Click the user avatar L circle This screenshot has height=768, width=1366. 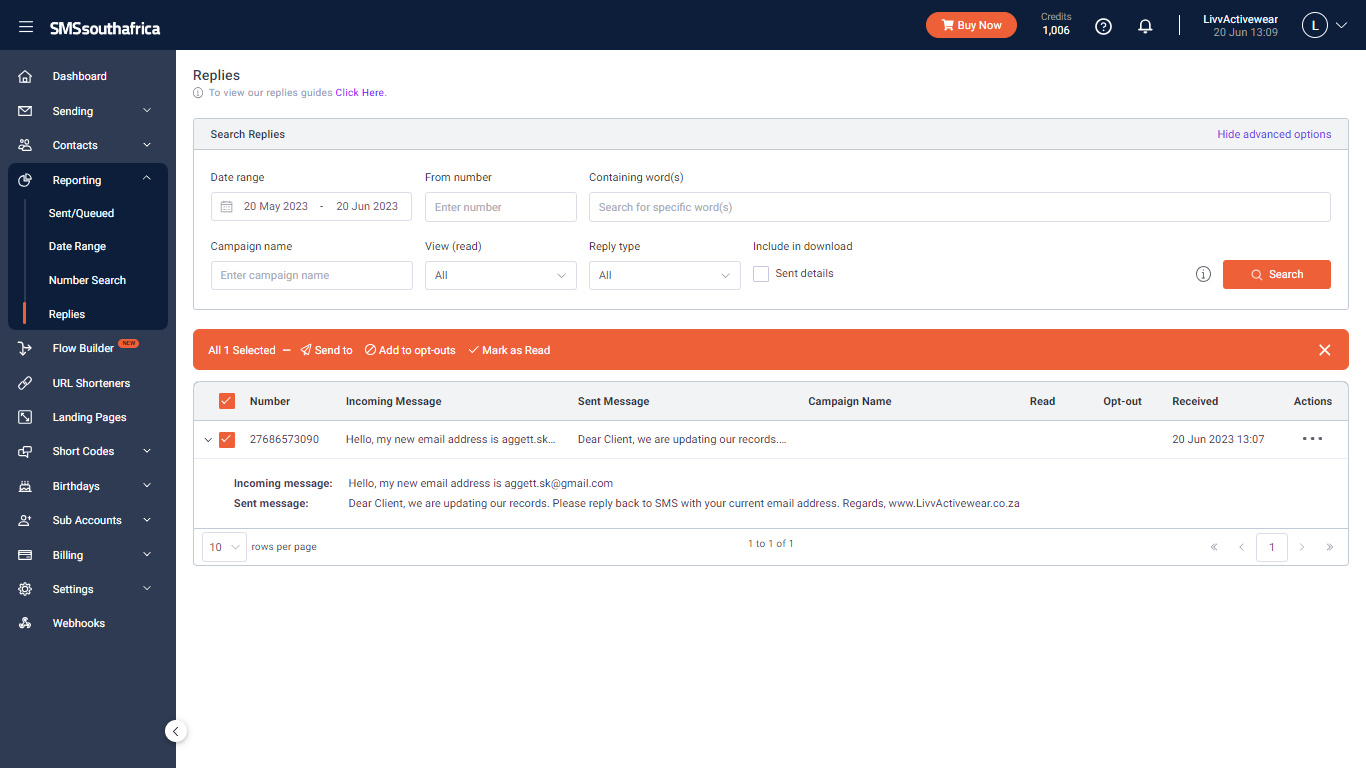click(1314, 26)
